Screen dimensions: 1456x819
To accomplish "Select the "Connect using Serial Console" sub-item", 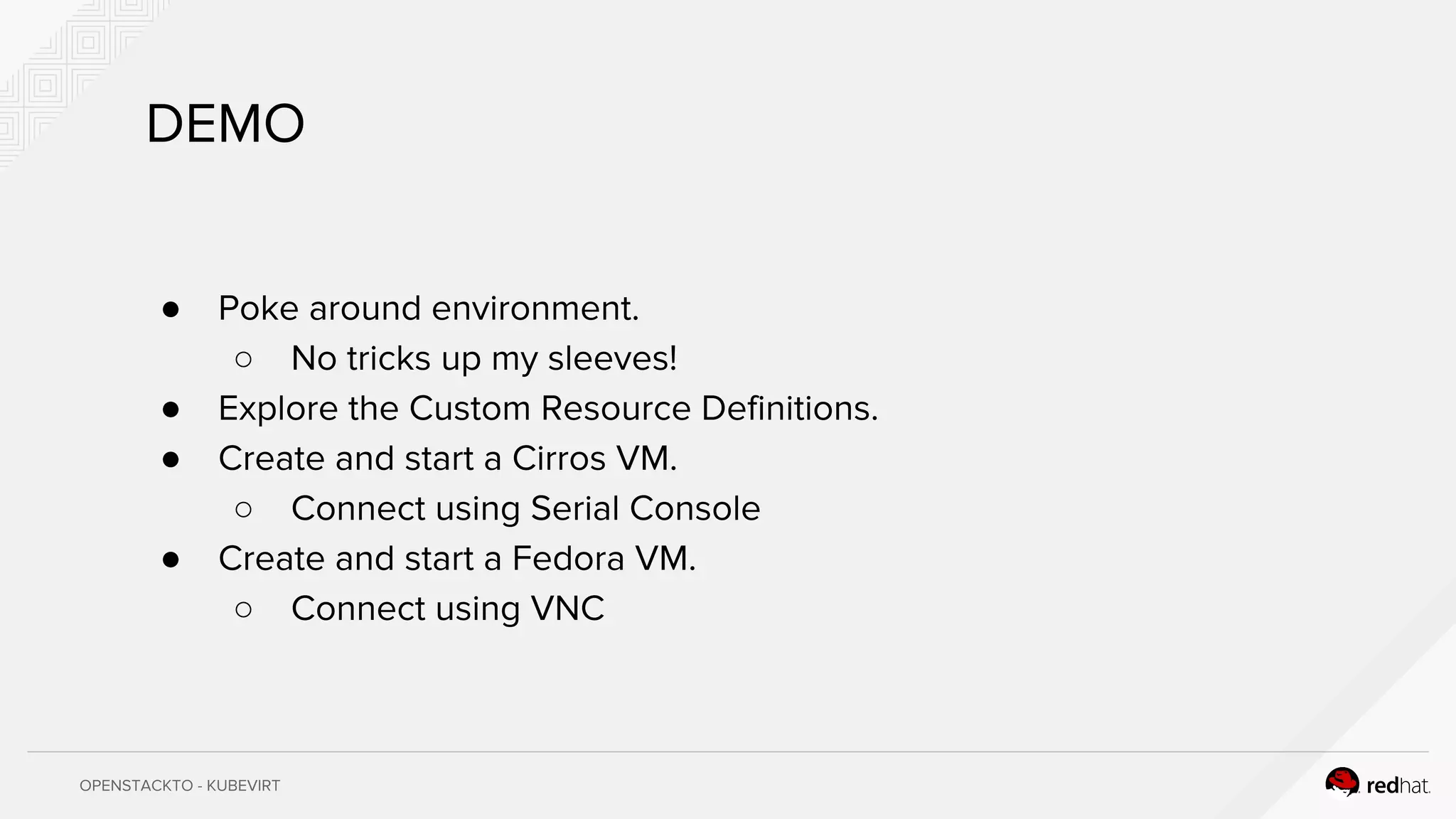I will click(525, 509).
